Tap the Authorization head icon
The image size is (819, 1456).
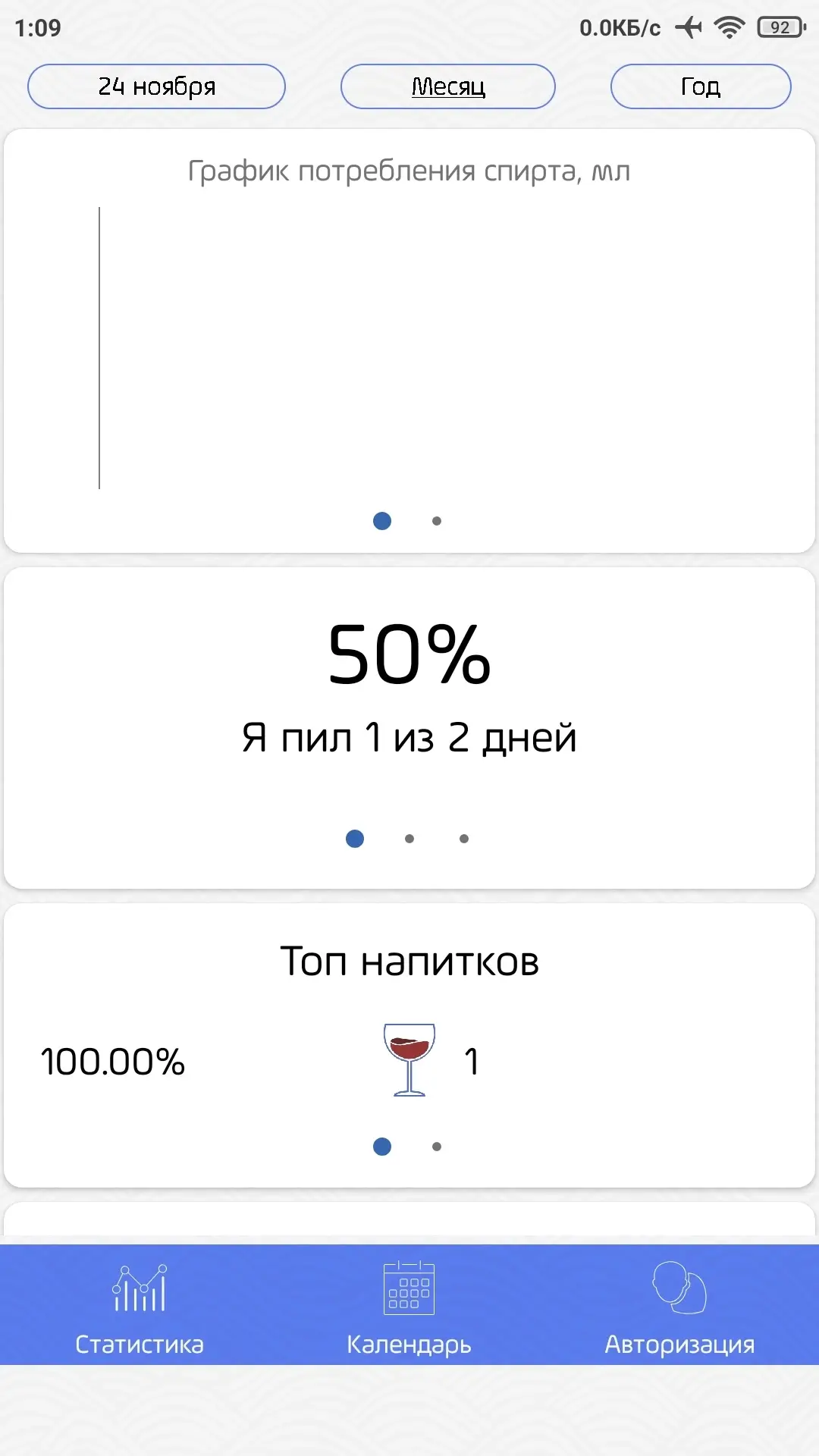point(679,1288)
